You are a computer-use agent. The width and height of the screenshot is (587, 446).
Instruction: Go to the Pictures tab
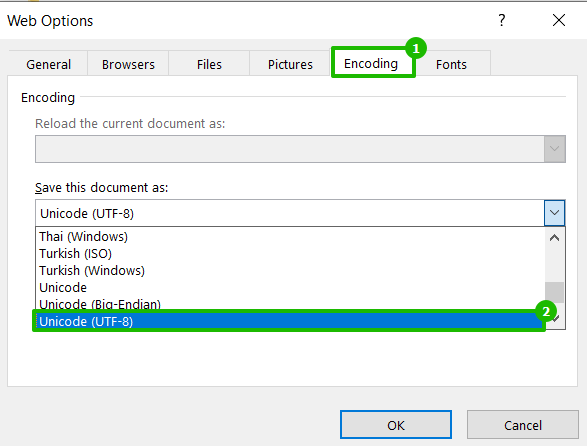pyautogui.click(x=290, y=64)
